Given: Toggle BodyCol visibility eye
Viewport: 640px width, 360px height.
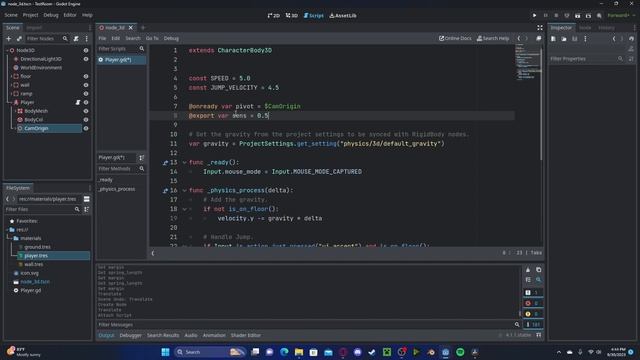Looking at the screenshot, I should (86, 120).
